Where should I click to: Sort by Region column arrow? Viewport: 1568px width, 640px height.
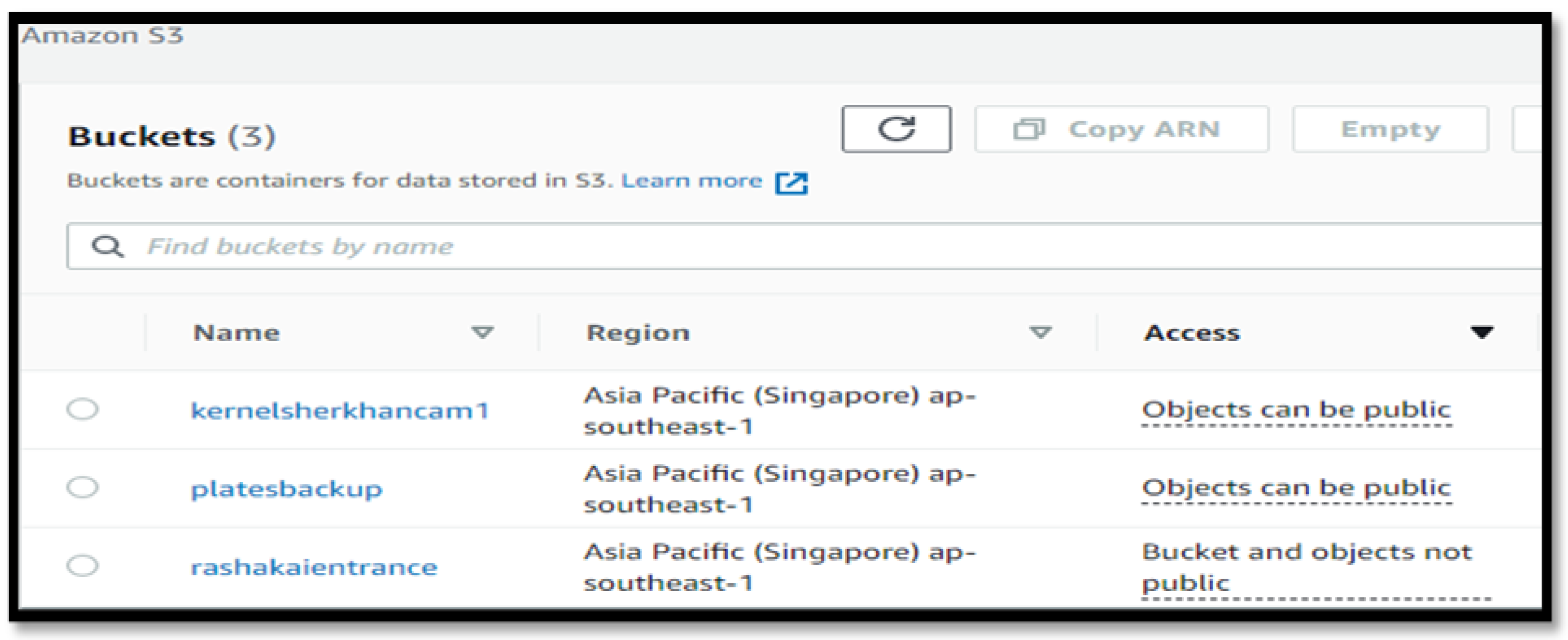point(1040,332)
